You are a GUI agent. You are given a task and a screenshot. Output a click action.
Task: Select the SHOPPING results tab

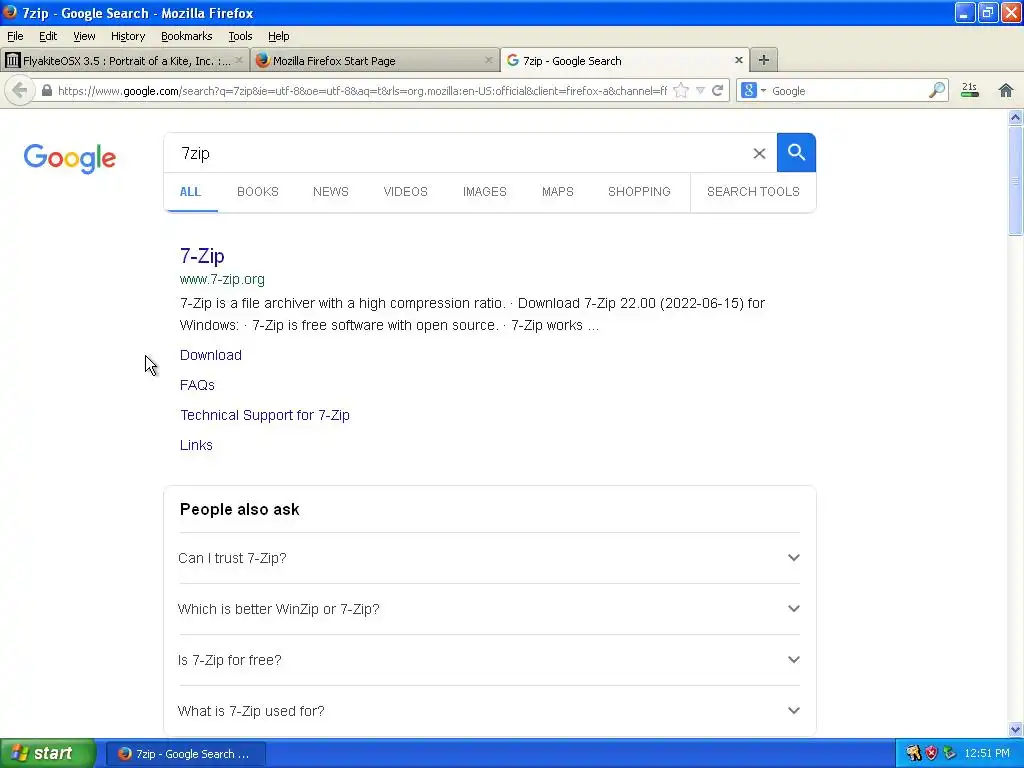(x=639, y=191)
